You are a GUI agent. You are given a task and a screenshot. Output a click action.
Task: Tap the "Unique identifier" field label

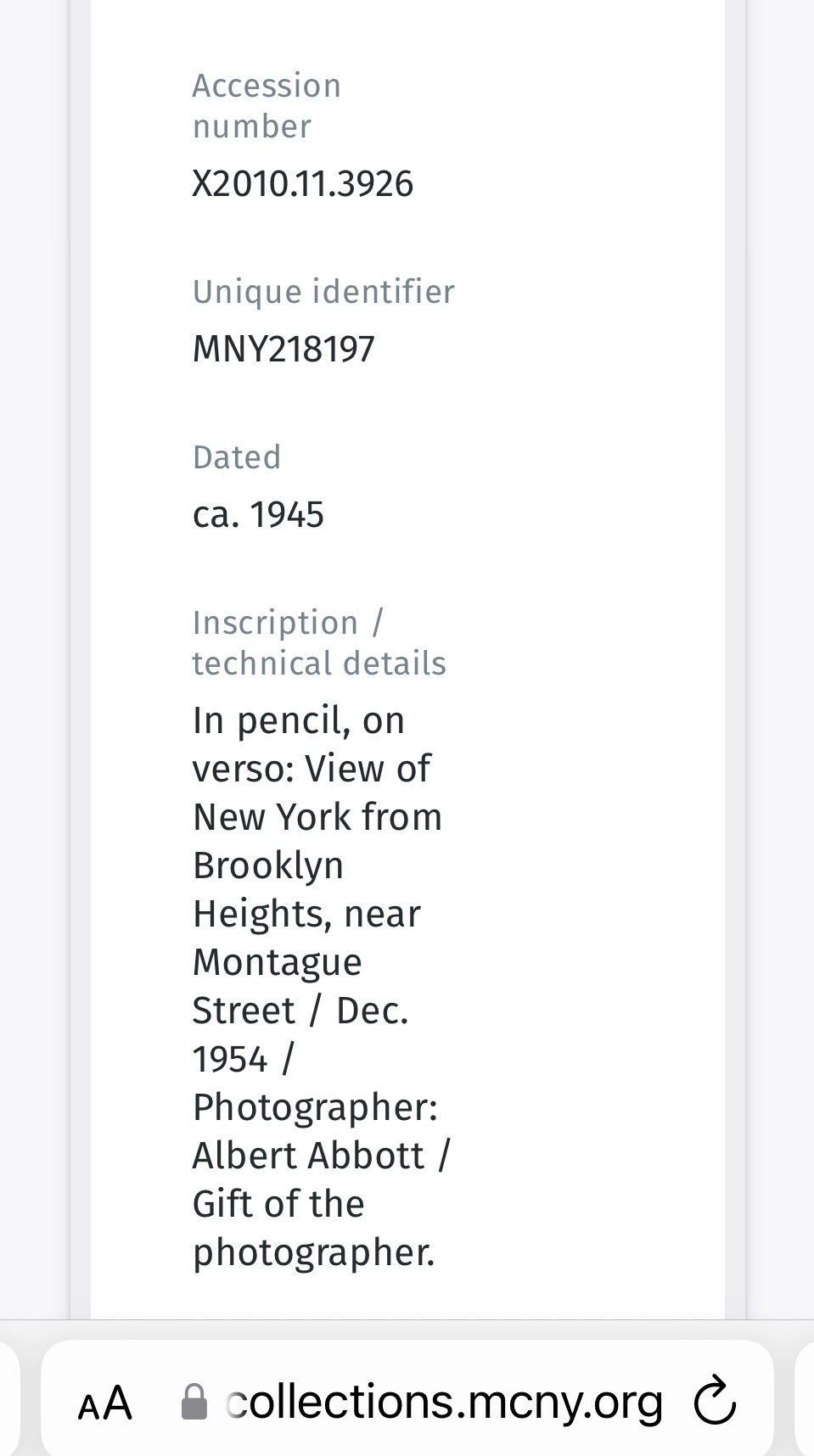(323, 292)
